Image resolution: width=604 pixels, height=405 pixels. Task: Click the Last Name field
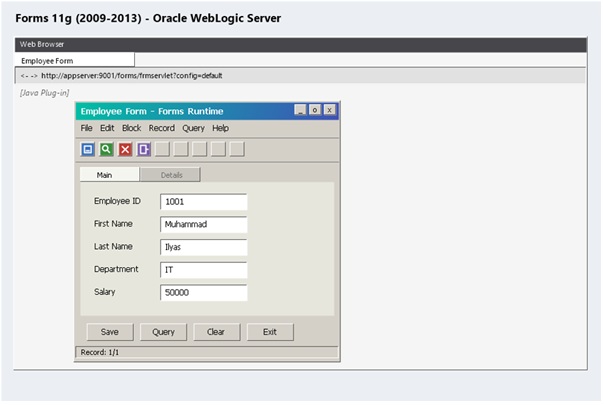(x=204, y=247)
